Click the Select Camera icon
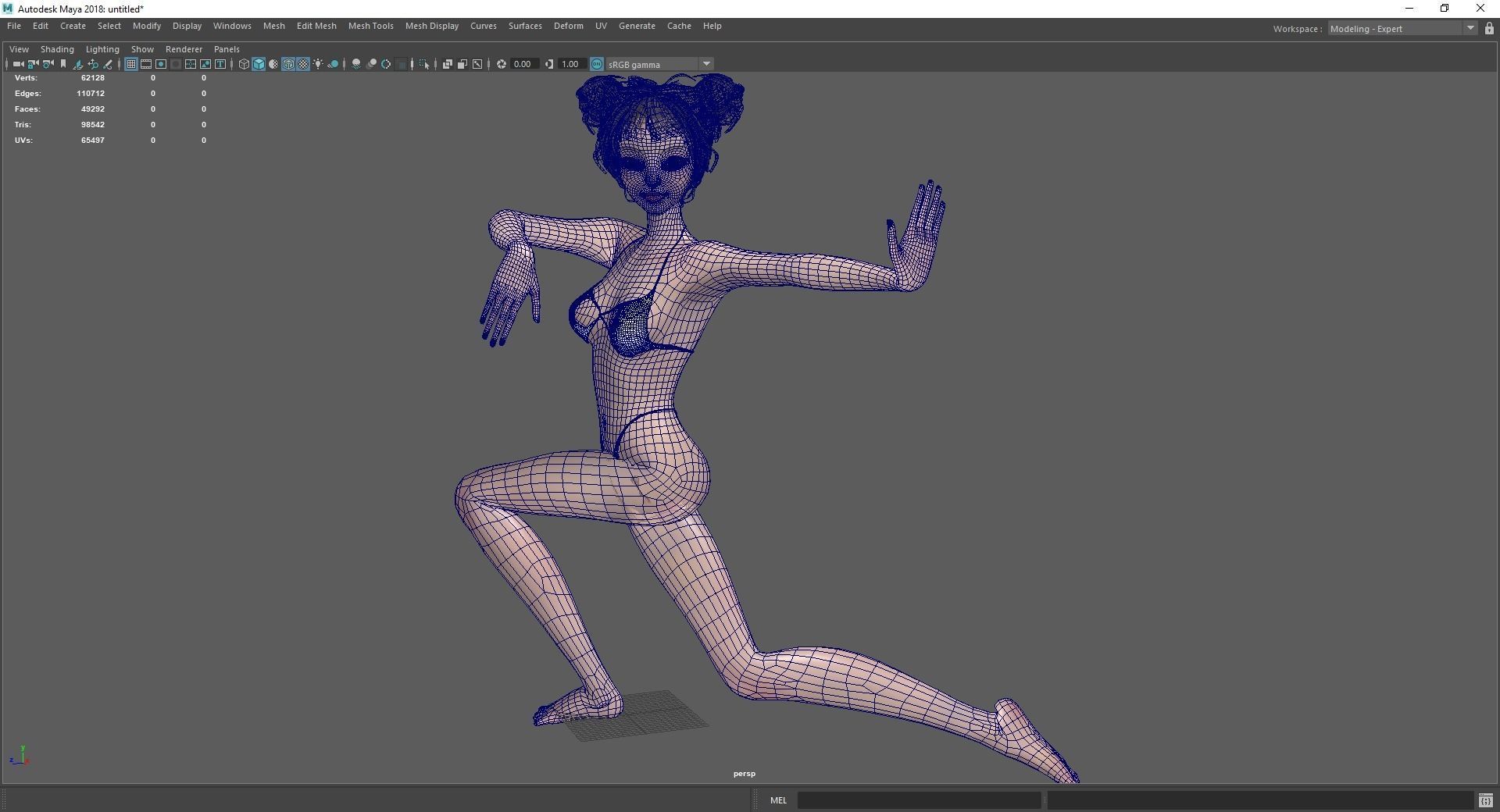Image resolution: width=1500 pixels, height=812 pixels. (18, 64)
